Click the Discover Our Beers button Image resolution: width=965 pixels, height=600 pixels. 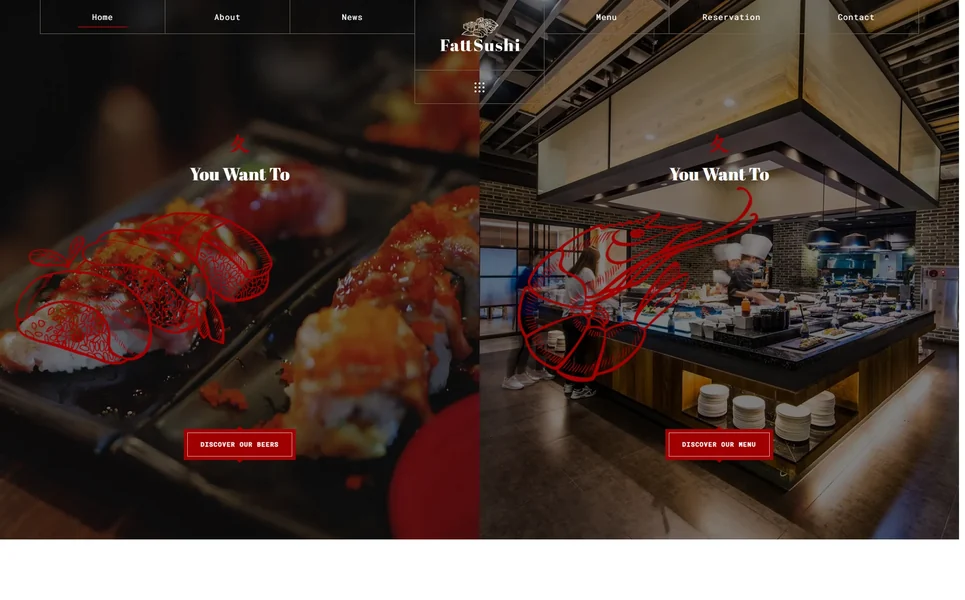(x=239, y=444)
